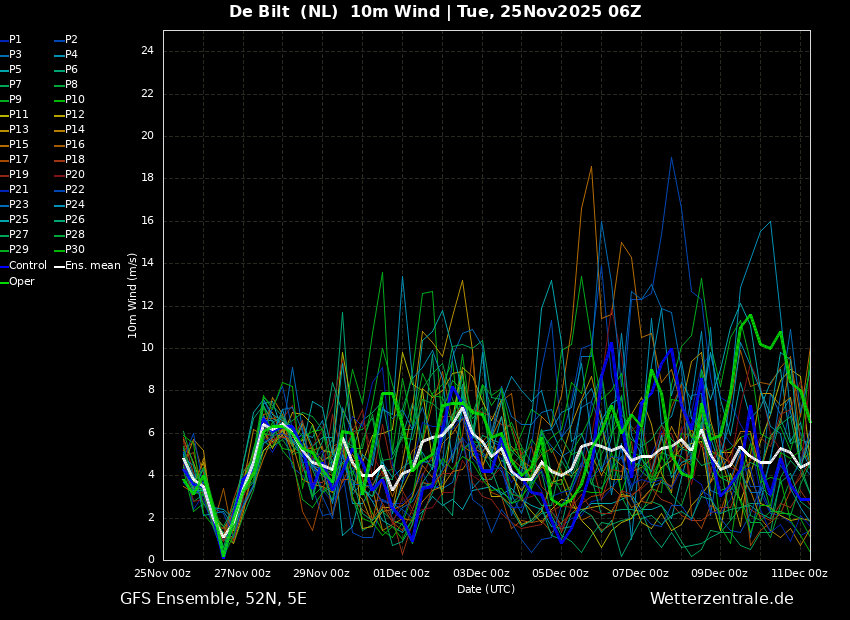Click the Date (UTC) axis title

pos(486,589)
